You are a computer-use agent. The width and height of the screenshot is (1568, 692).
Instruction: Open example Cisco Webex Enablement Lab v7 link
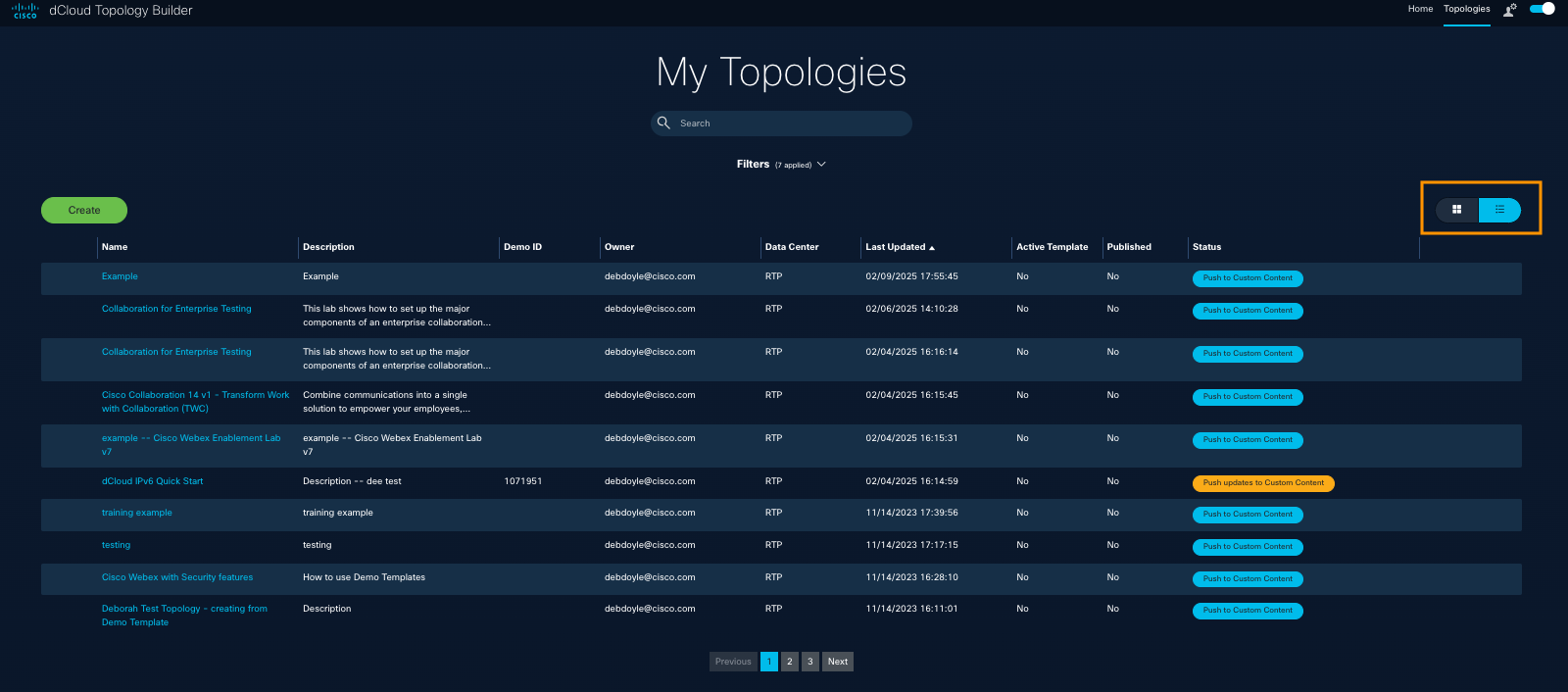(x=191, y=445)
